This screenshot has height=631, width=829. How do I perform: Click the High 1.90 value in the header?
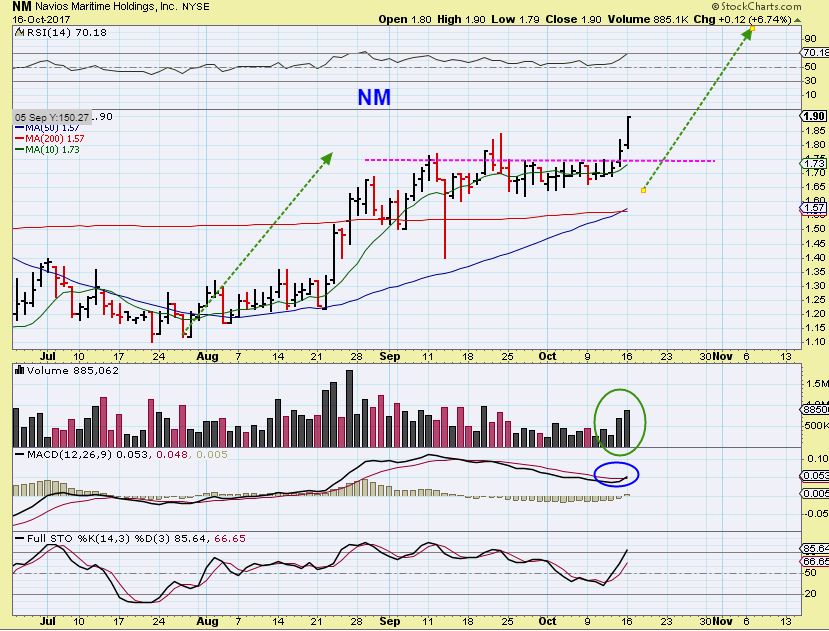click(x=461, y=20)
